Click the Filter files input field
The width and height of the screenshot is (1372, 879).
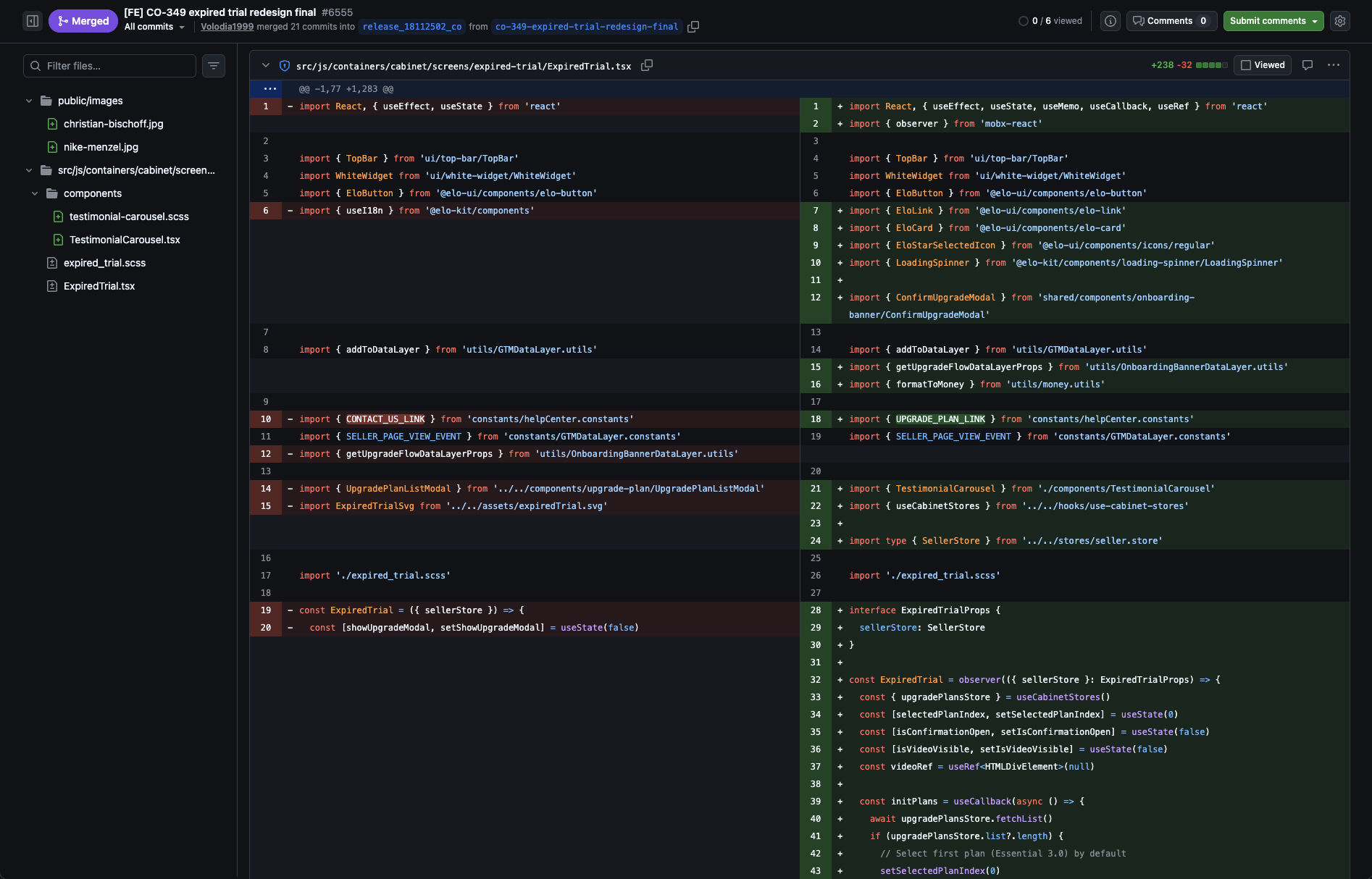pos(109,66)
